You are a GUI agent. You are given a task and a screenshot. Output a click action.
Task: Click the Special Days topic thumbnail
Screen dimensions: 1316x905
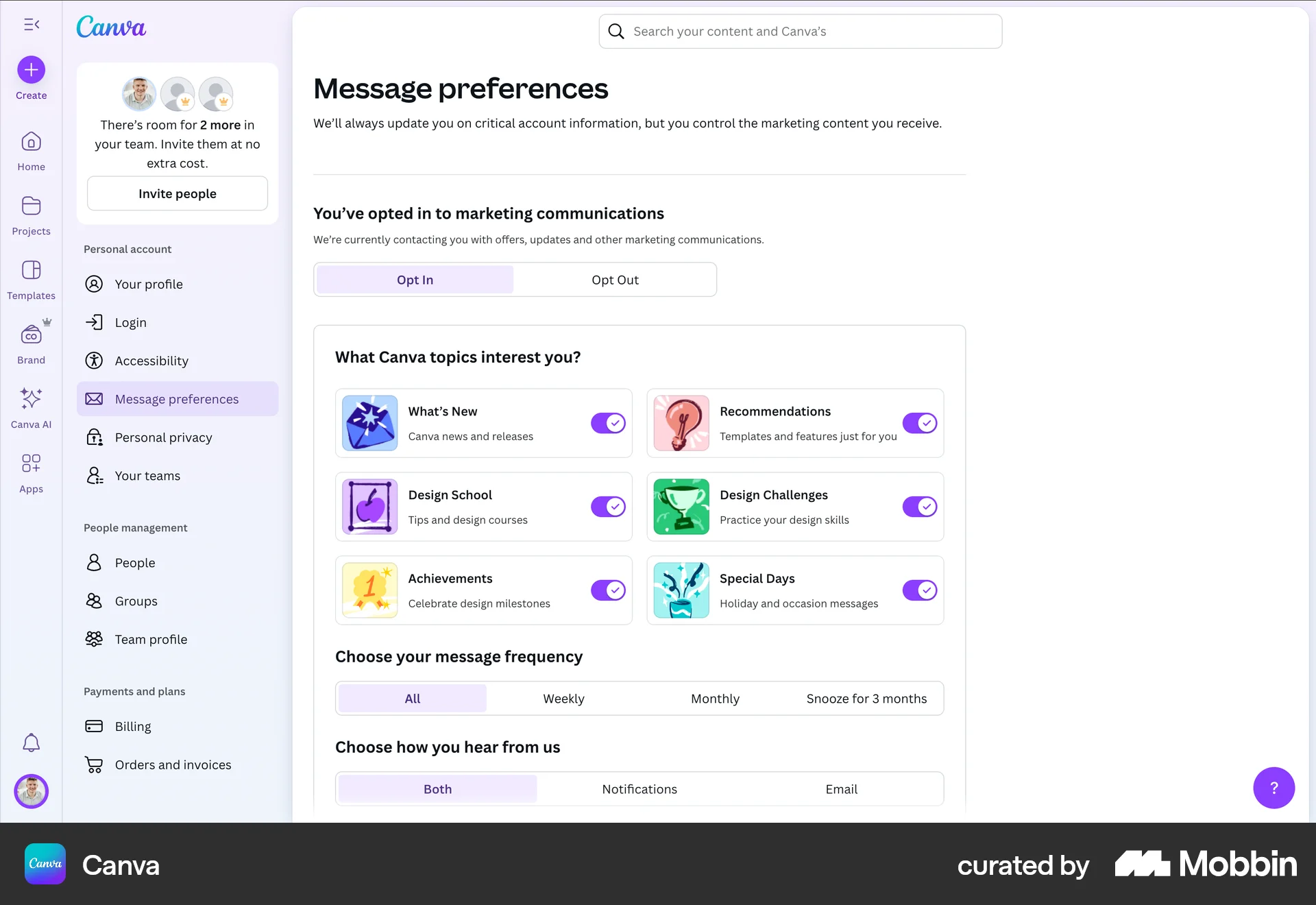681,590
